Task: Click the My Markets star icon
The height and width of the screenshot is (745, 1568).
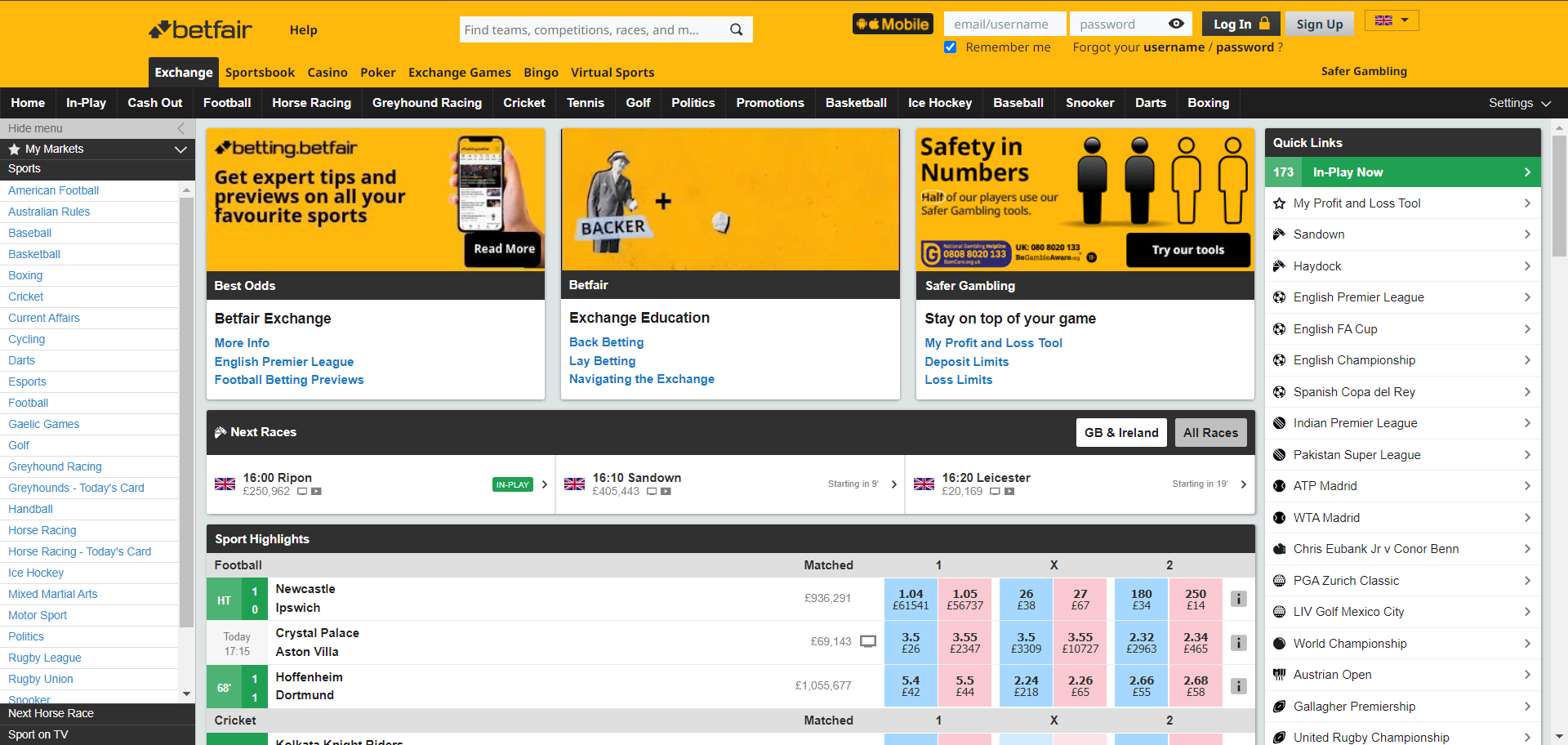Action: point(14,149)
